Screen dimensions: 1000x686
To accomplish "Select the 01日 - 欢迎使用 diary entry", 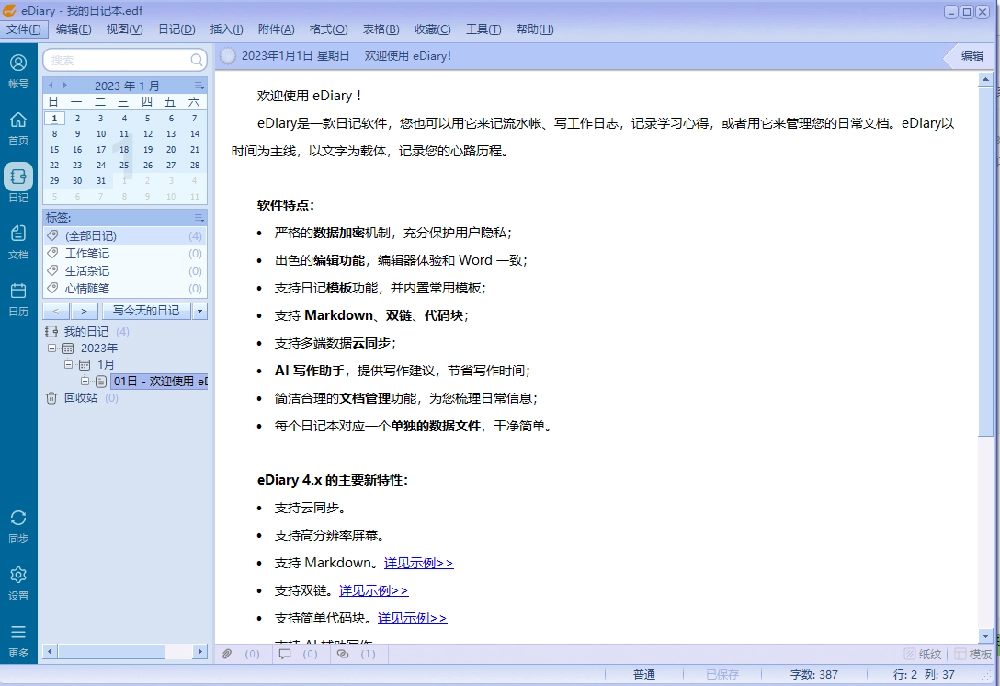I will (x=159, y=381).
